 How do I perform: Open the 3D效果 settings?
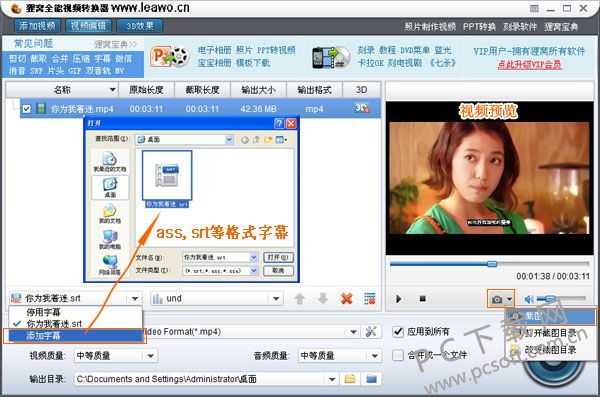[x=140, y=26]
